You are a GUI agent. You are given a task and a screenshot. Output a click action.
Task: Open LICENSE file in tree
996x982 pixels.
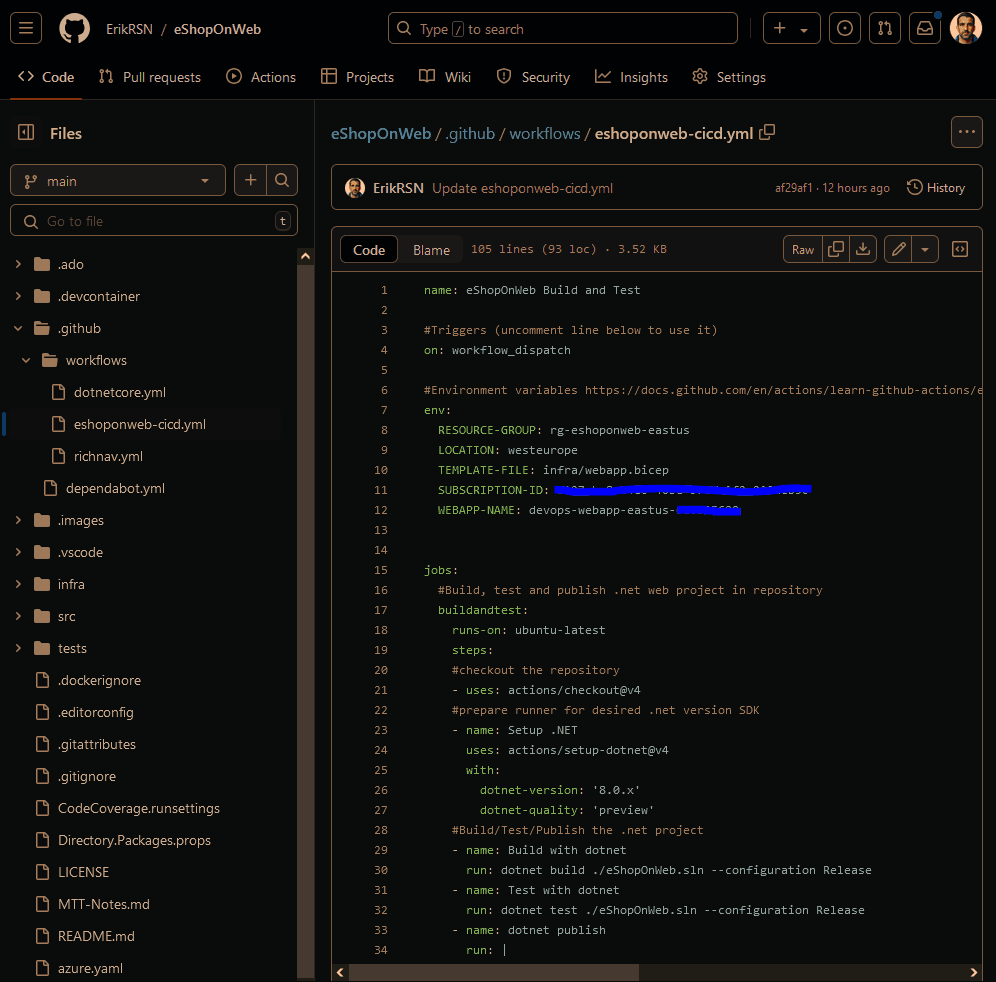[83, 872]
